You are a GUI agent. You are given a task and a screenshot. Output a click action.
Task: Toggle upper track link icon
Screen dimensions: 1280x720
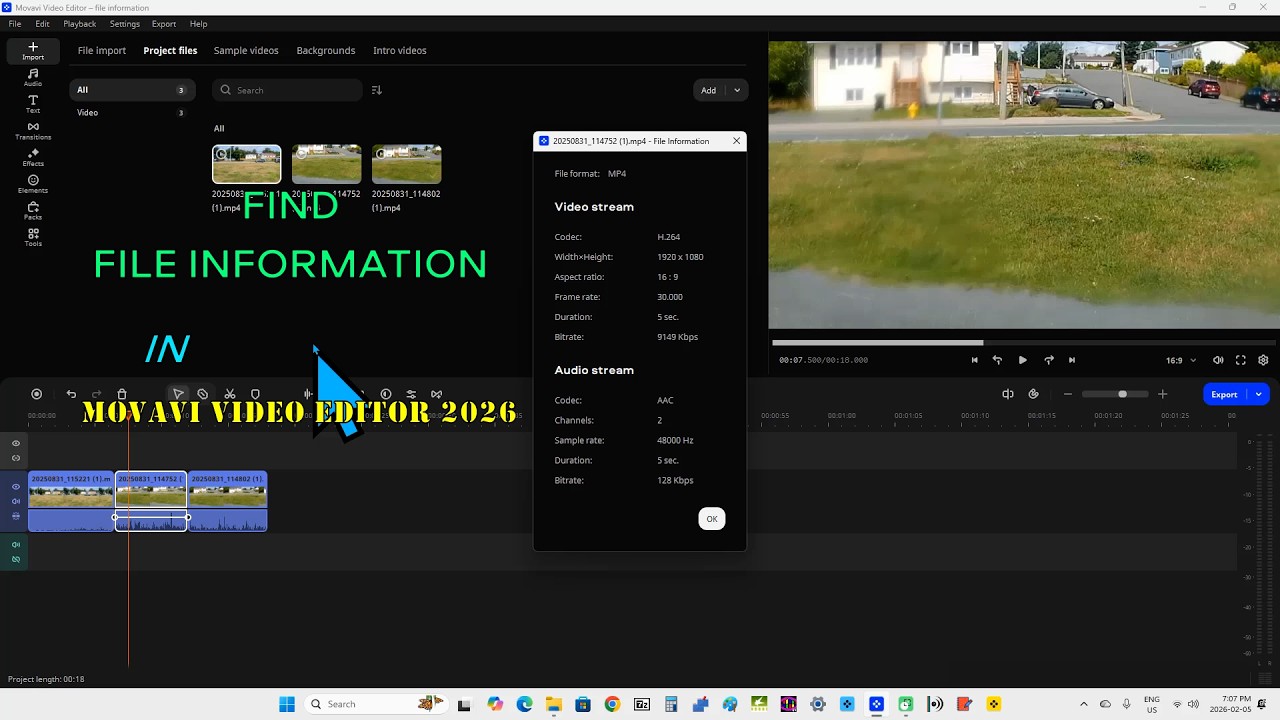[16, 458]
